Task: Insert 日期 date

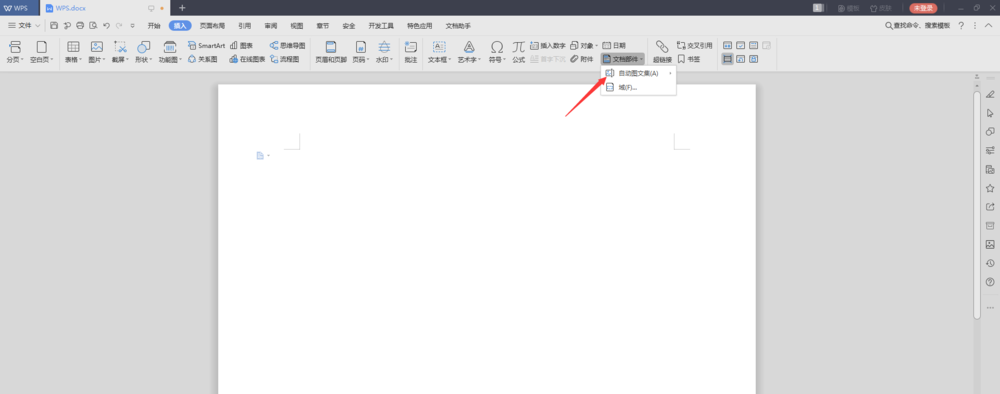Action: tap(614, 46)
